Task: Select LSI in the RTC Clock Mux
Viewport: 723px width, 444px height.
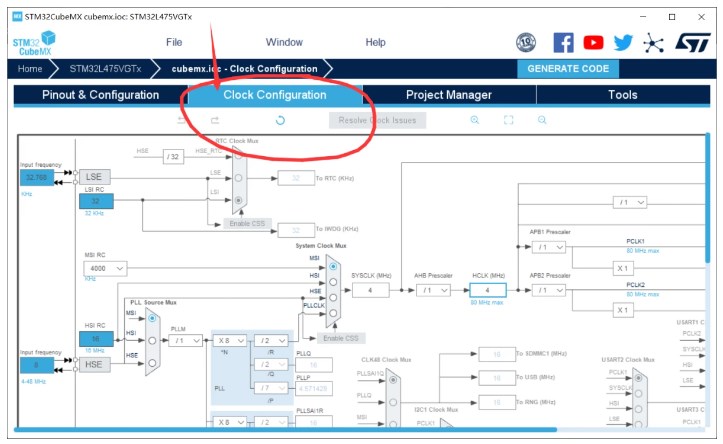Action: point(238,200)
